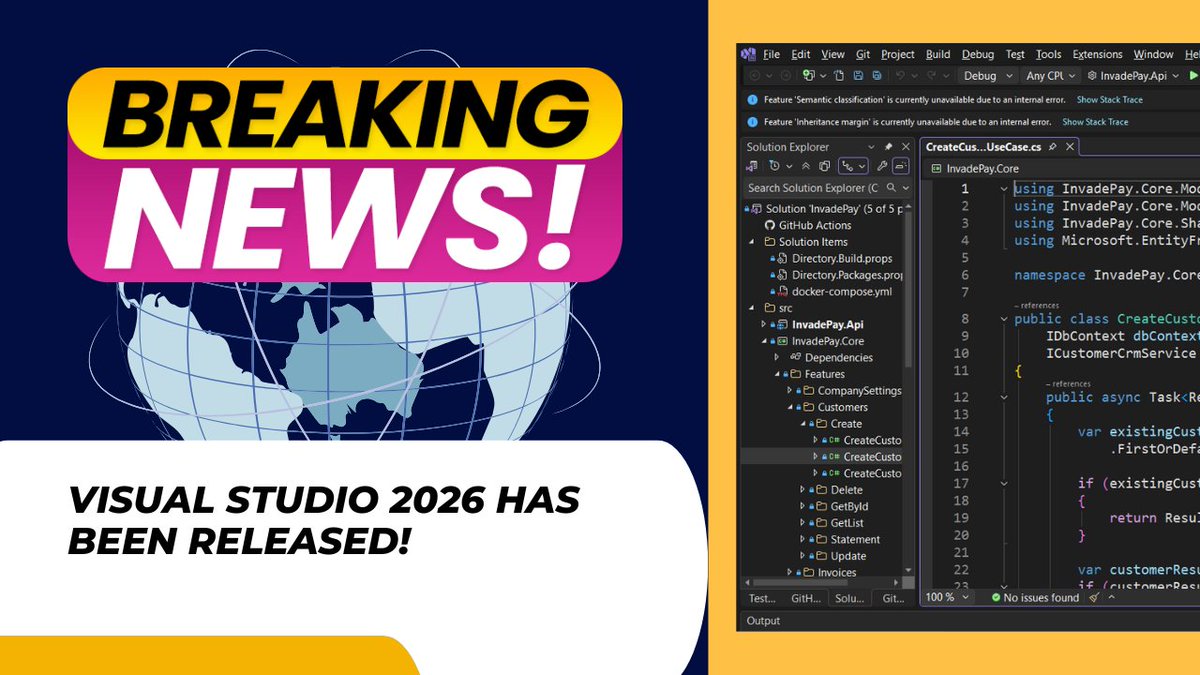Expand the Dependencies node arrow
The height and width of the screenshot is (675, 1200).
[776, 357]
